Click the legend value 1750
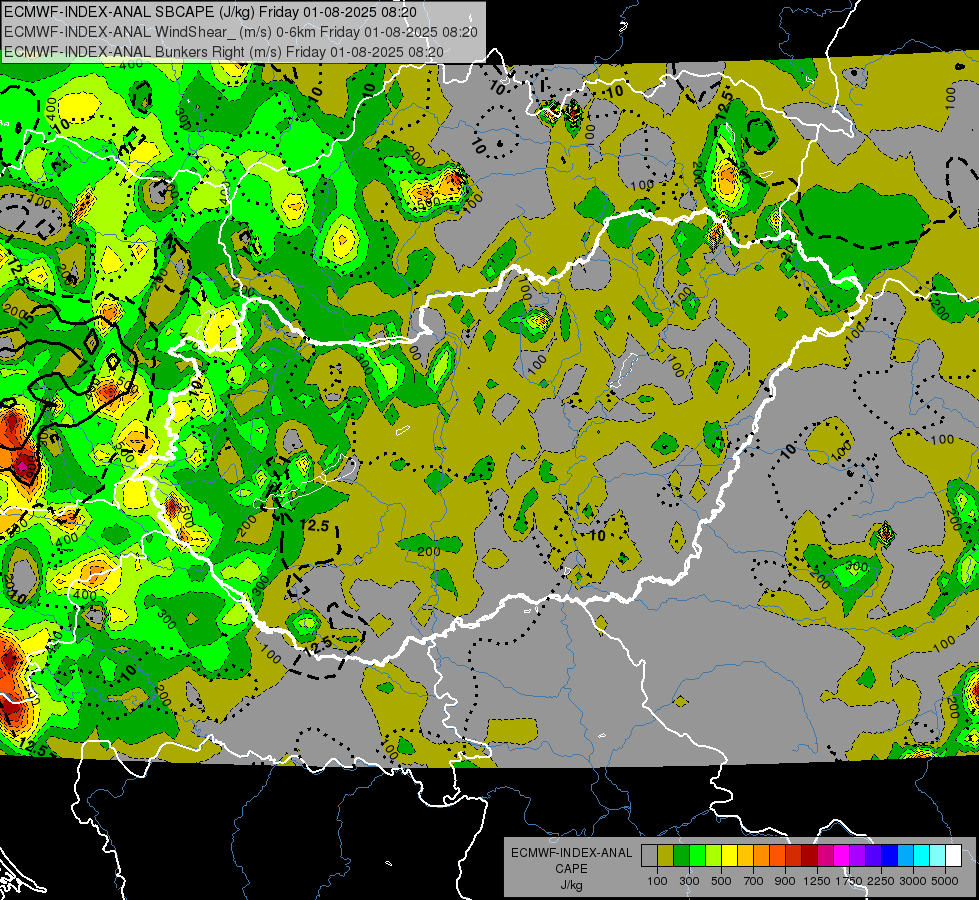The image size is (979, 900). pos(850,881)
